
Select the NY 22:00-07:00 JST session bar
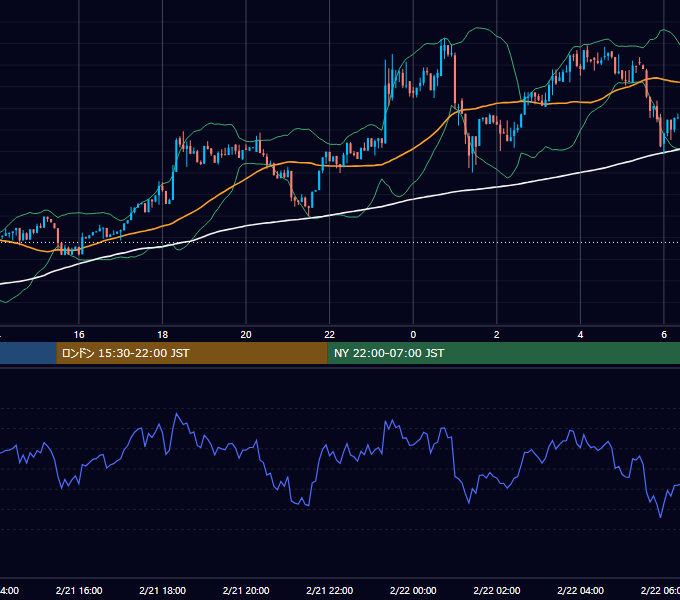click(503, 353)
